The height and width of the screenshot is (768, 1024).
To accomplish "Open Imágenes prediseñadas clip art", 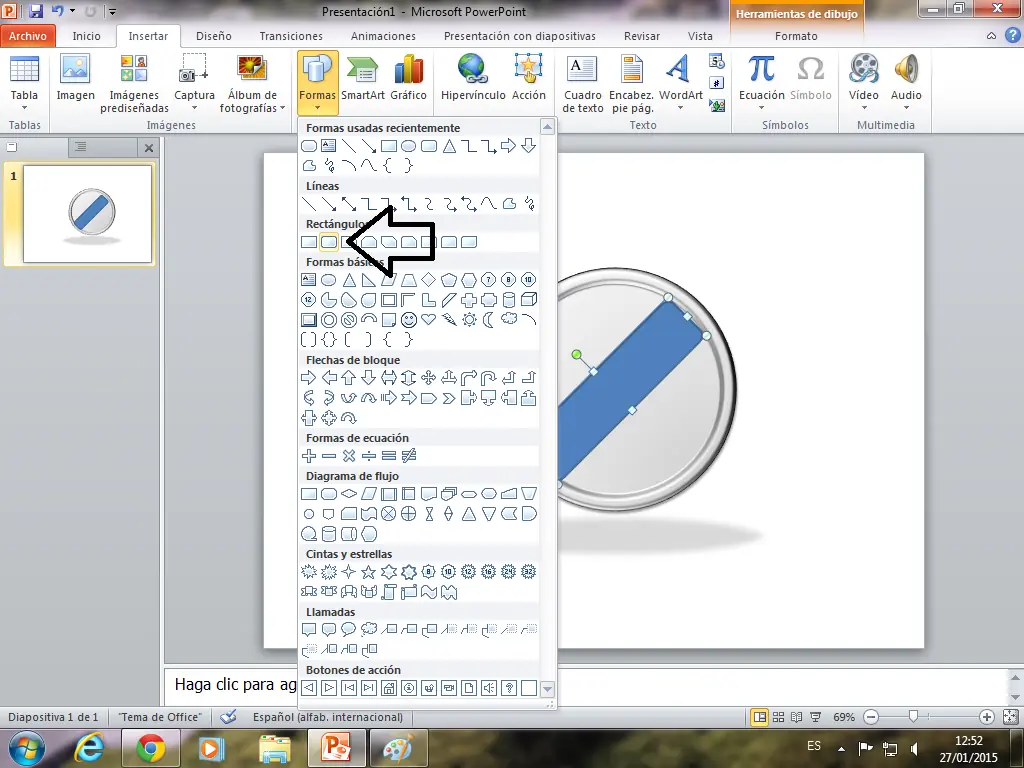I will (135, 83).
